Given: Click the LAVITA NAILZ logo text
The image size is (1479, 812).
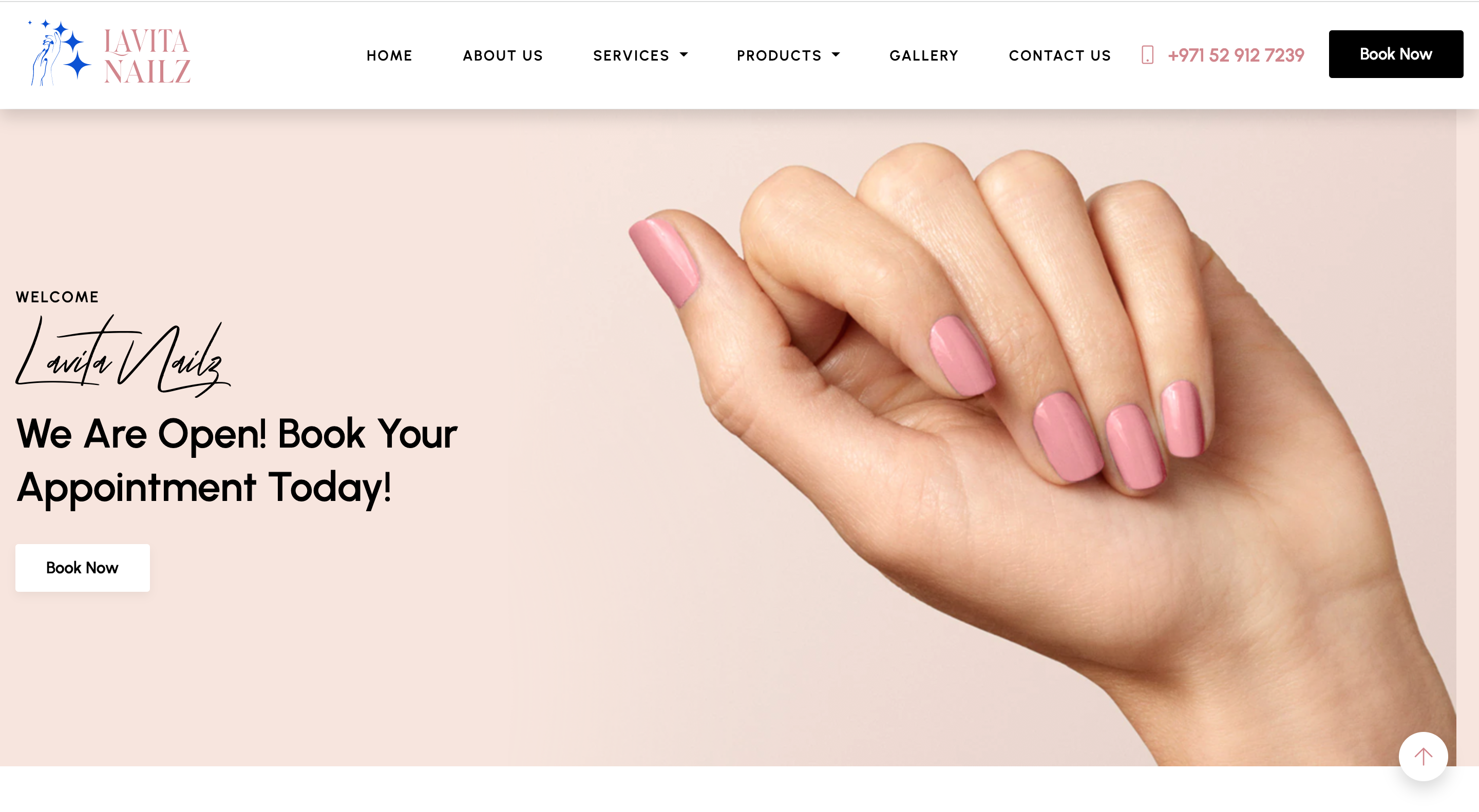Looking at the screenshot, I should pyautogui.click(x=147, y=56).
